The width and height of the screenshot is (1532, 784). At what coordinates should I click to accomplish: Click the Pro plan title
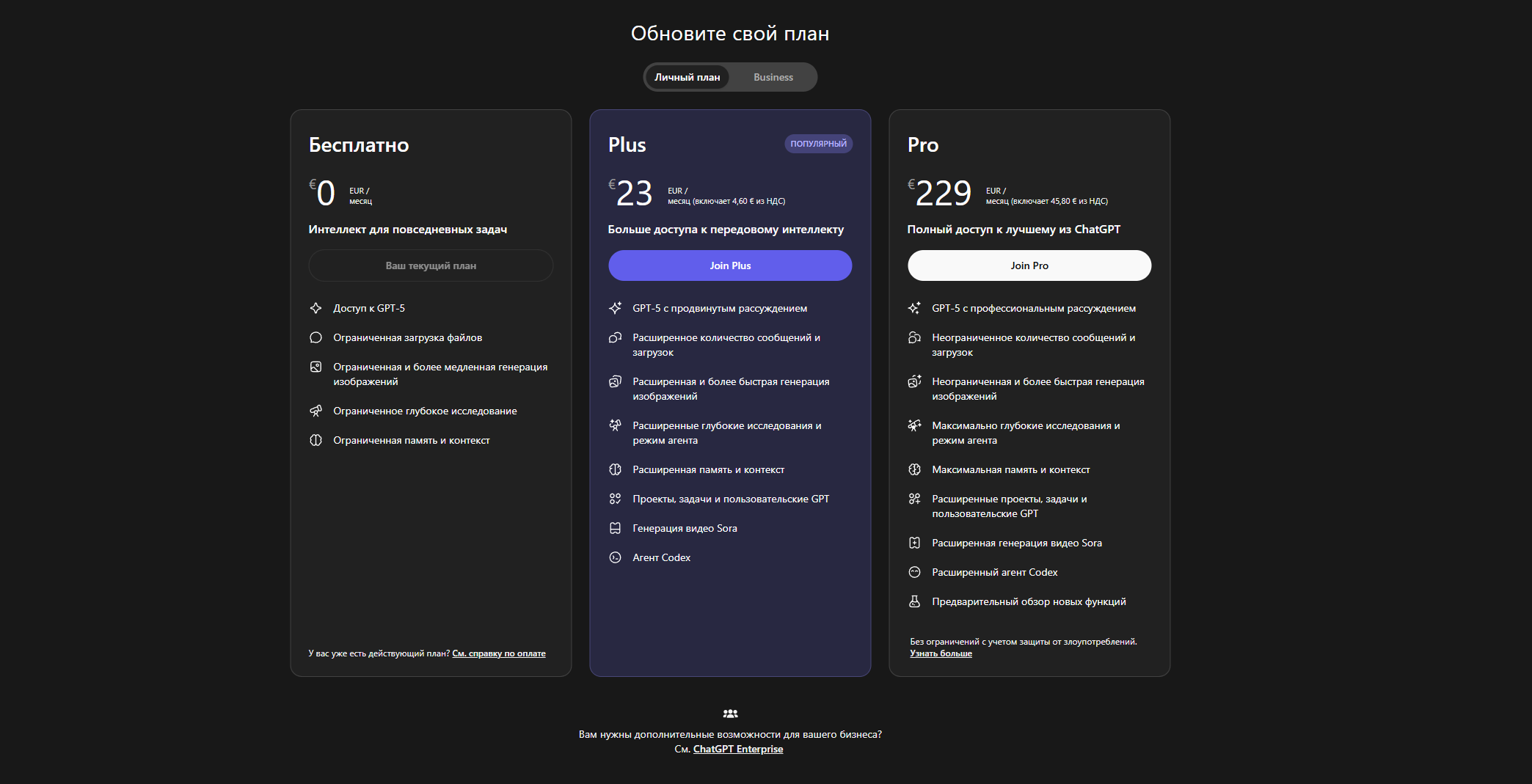coord(923,145)
